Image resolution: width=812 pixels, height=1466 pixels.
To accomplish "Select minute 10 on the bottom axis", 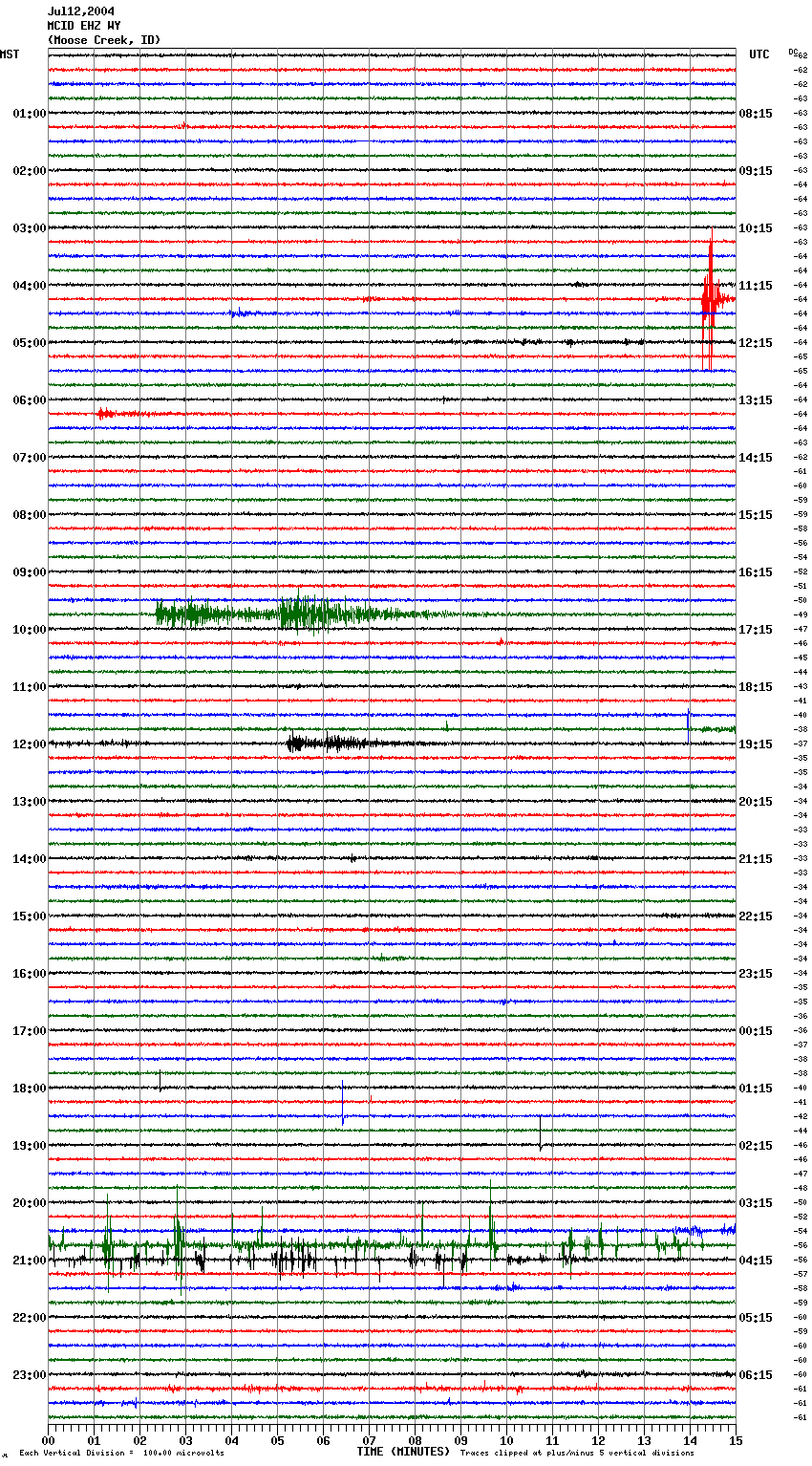I will coord(506,1440).
